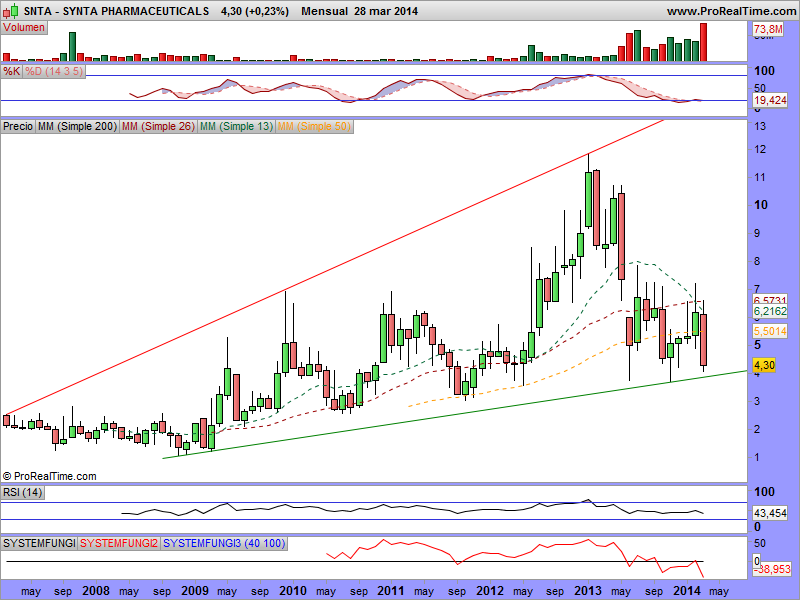Click the candlestick chart icon beside SNTA
This screenshot has height=600, width=800.
click(11, 11)
